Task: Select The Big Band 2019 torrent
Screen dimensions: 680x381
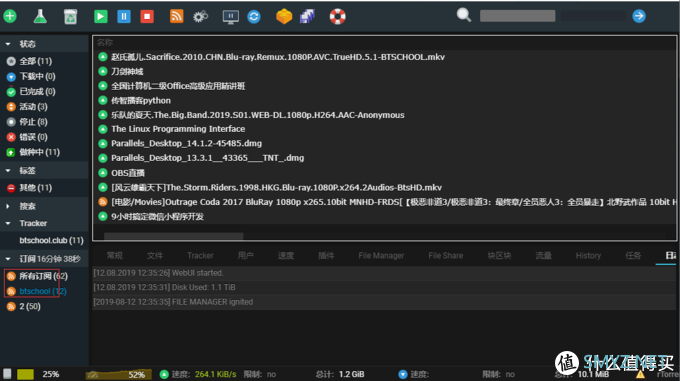Action: pos(258,115)
